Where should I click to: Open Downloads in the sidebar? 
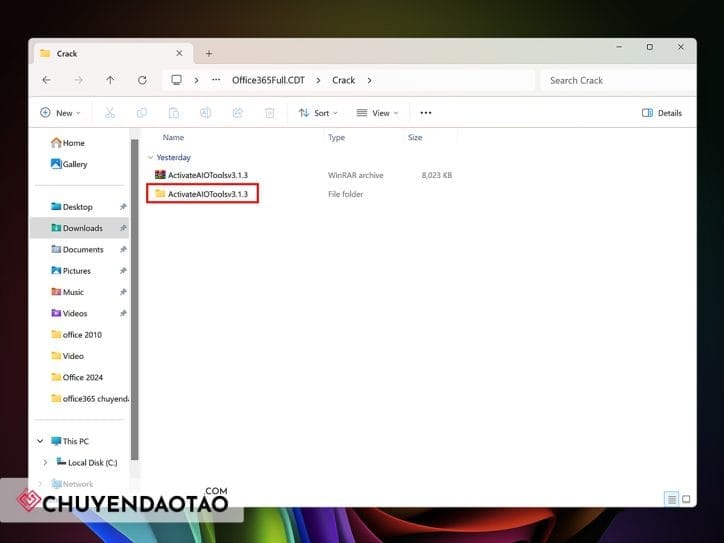tap(77, 228)
